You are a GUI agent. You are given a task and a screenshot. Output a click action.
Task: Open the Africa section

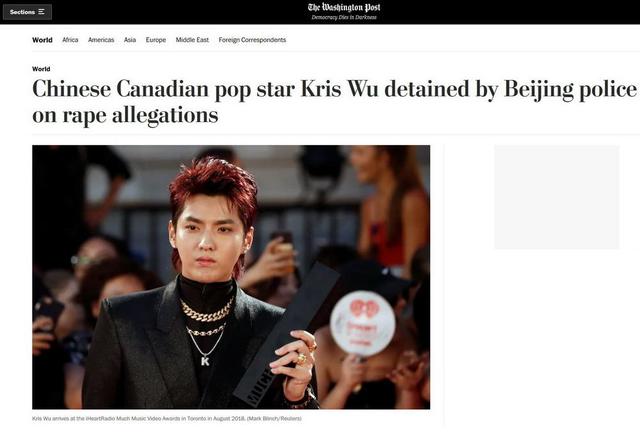(x=70, y=40)
